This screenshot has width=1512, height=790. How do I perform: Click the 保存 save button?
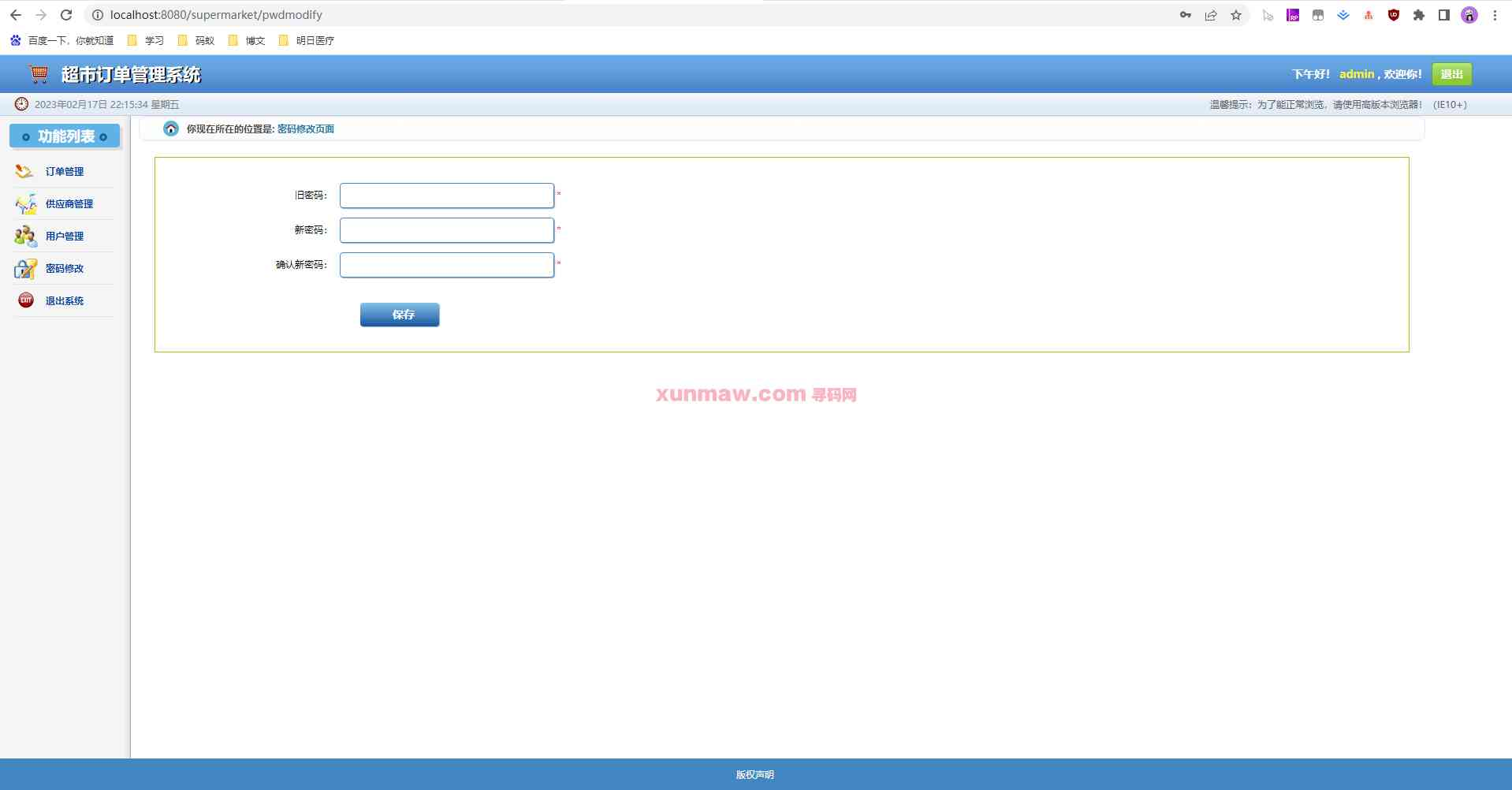click(400, 315)
